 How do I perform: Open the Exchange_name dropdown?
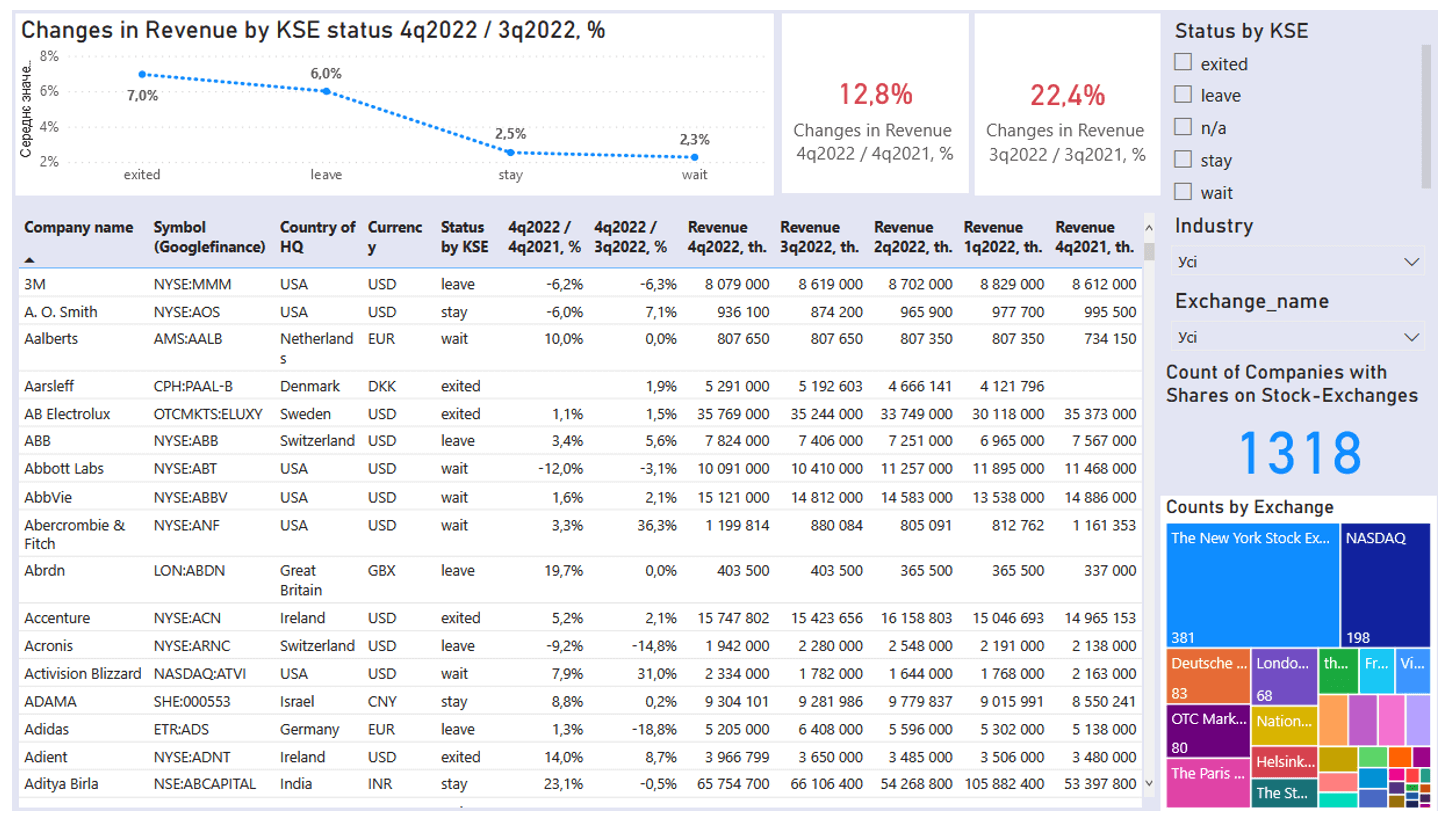[x=1298, y=336]
